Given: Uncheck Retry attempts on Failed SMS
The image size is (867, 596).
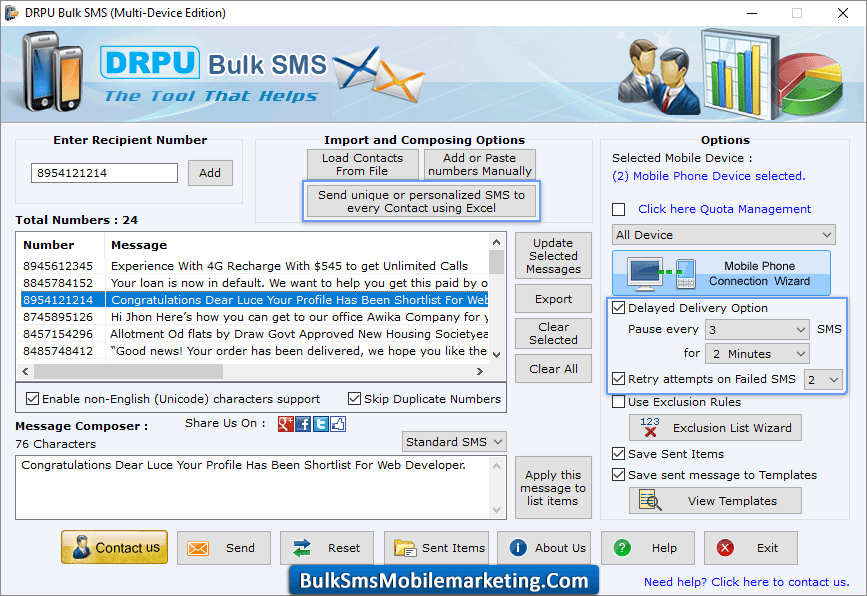Looking at the screenshot, I should point(619,379).
